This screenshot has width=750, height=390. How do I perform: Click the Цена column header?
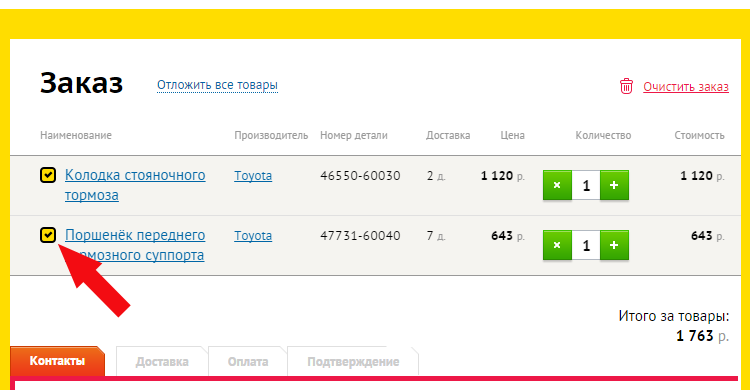tap(513, 135)
